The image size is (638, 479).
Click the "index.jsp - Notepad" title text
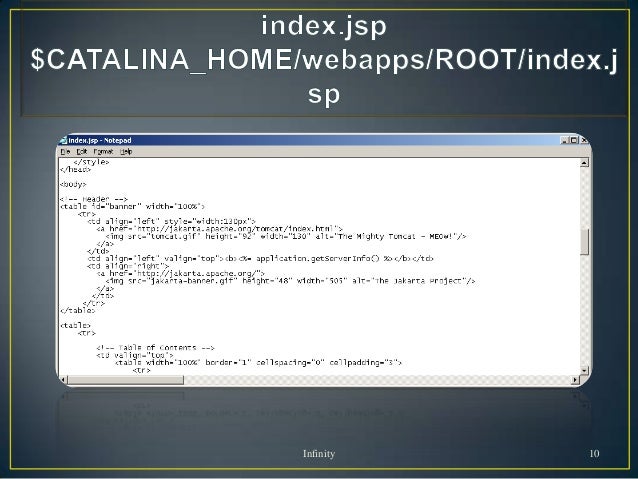(100, 140)
